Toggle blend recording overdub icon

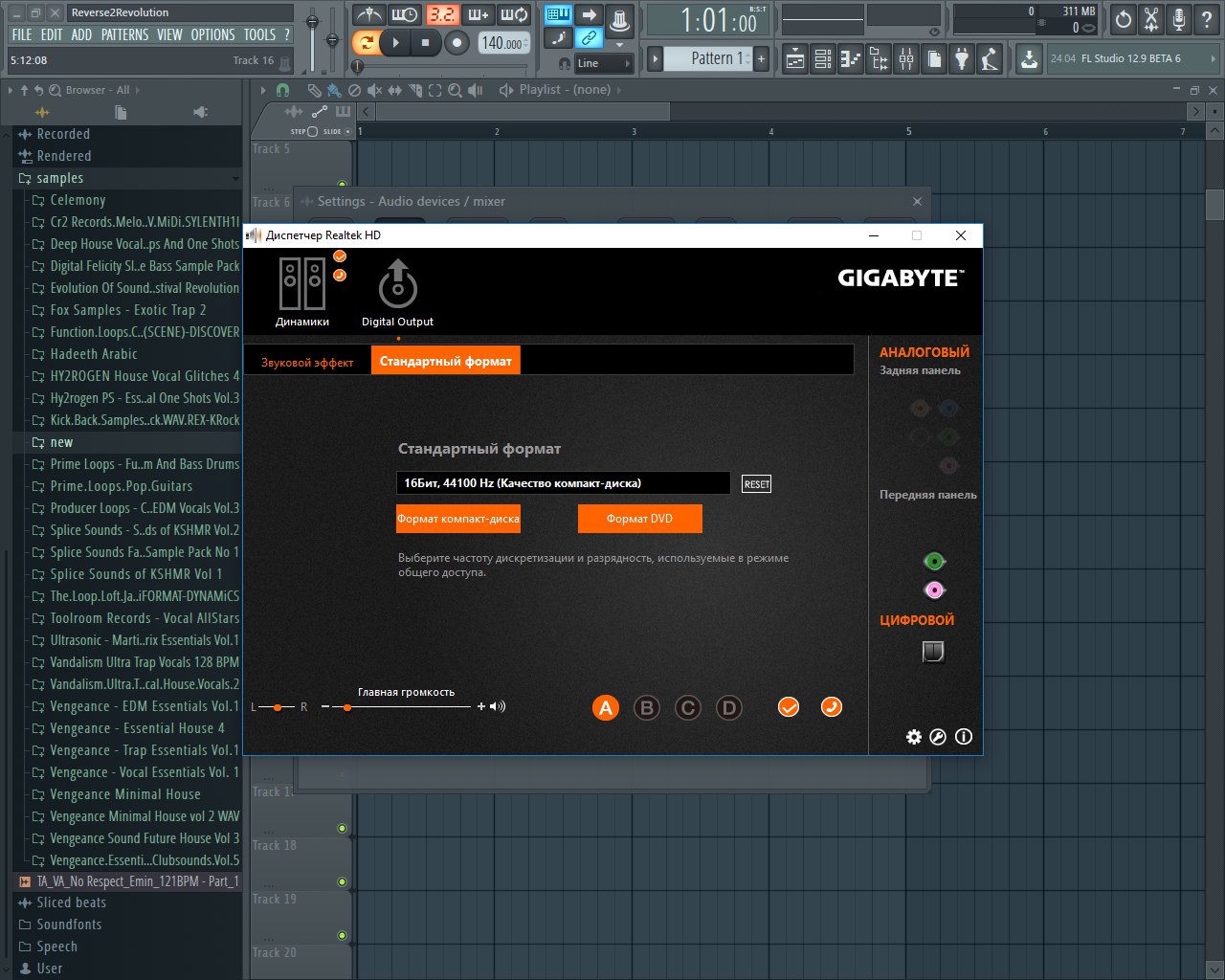click(x=478, y=14)
